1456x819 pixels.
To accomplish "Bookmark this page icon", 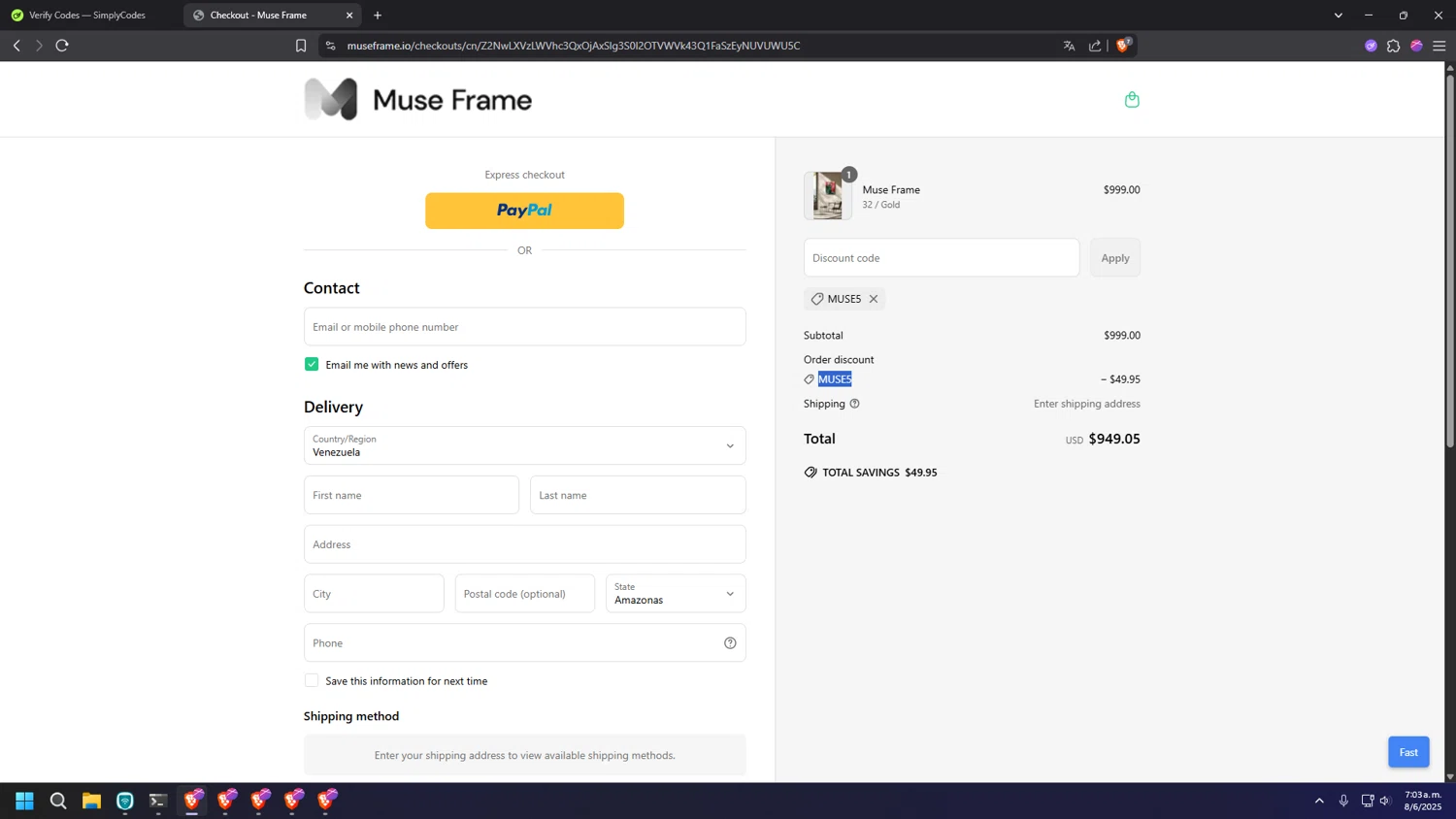I will click(301, 46).
